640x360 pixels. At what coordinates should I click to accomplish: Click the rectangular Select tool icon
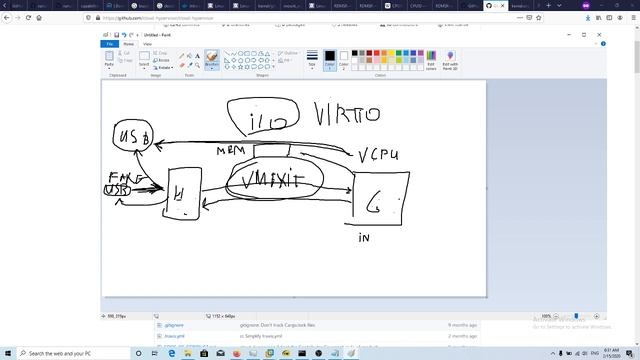(144, 56)
